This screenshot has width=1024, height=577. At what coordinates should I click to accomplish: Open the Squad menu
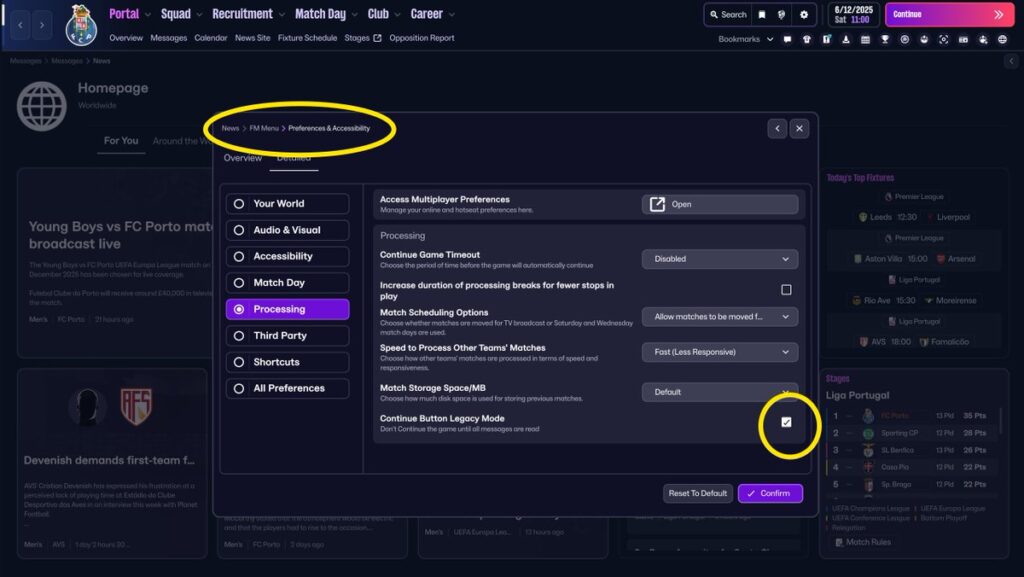coord(181,14)
